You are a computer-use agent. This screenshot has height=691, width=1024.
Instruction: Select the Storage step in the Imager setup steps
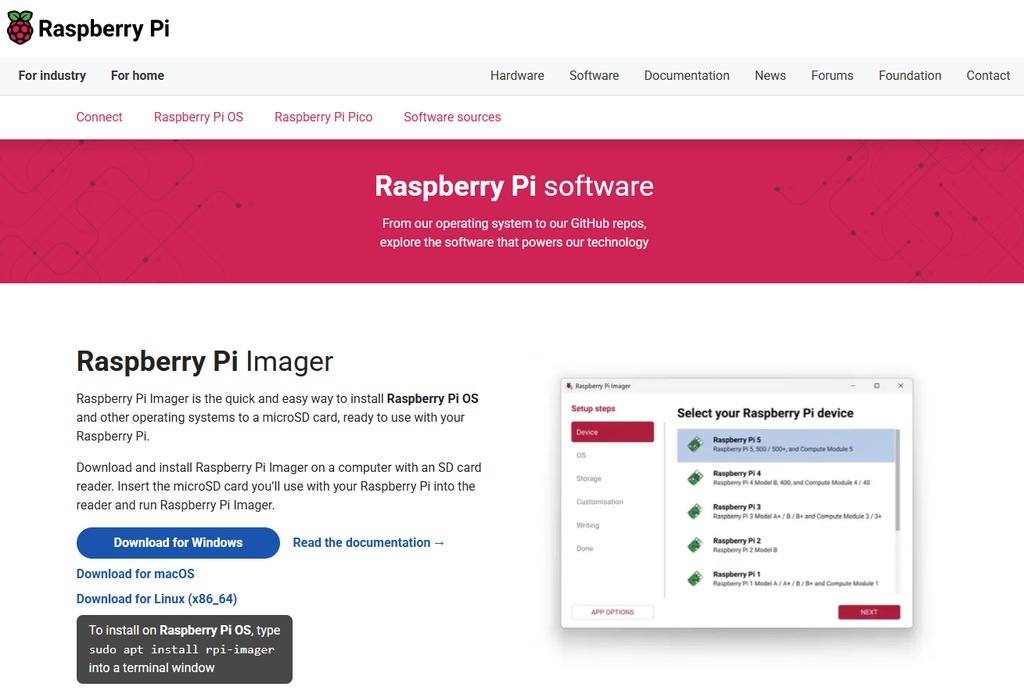tap(588, 479)
